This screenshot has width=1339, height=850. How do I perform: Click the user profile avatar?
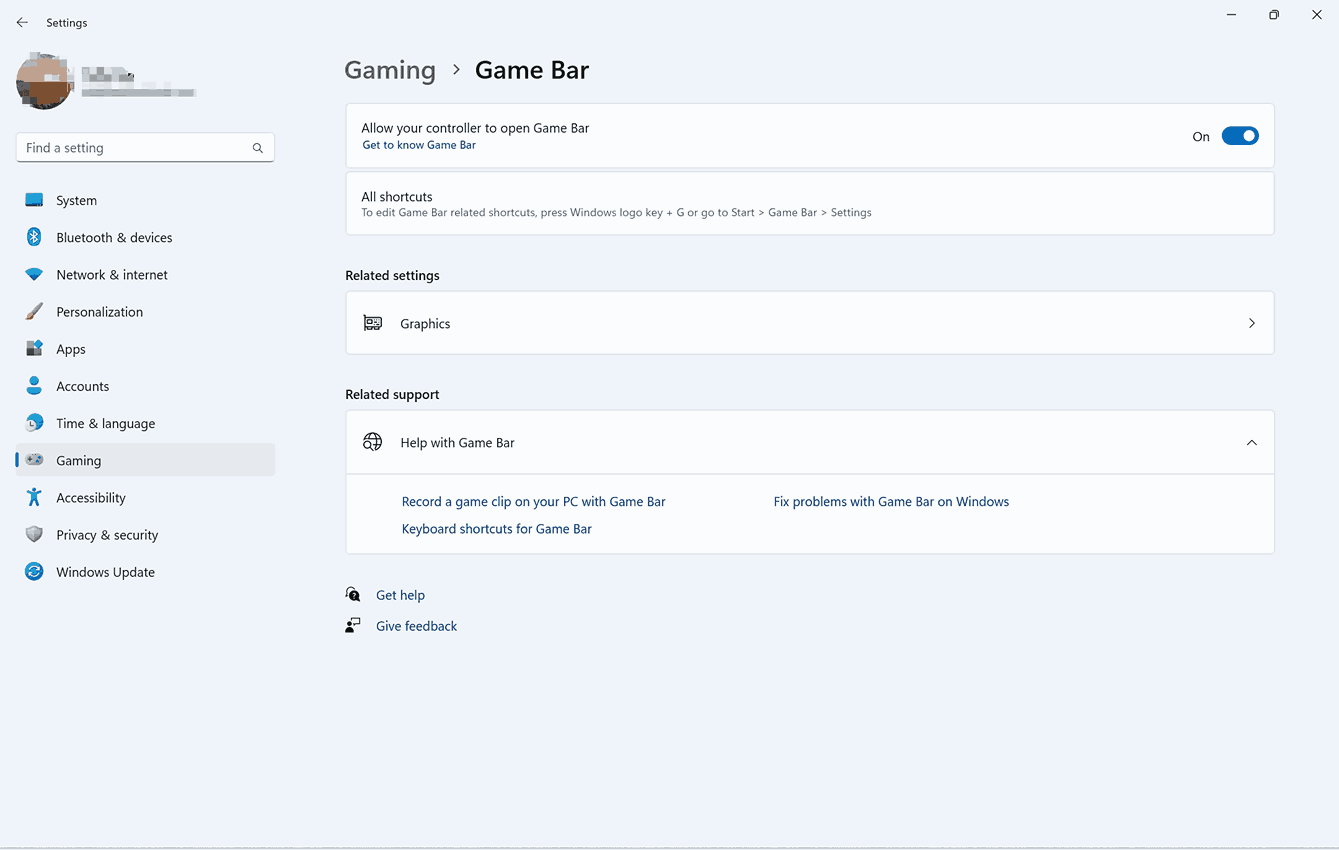click(44, 81)
